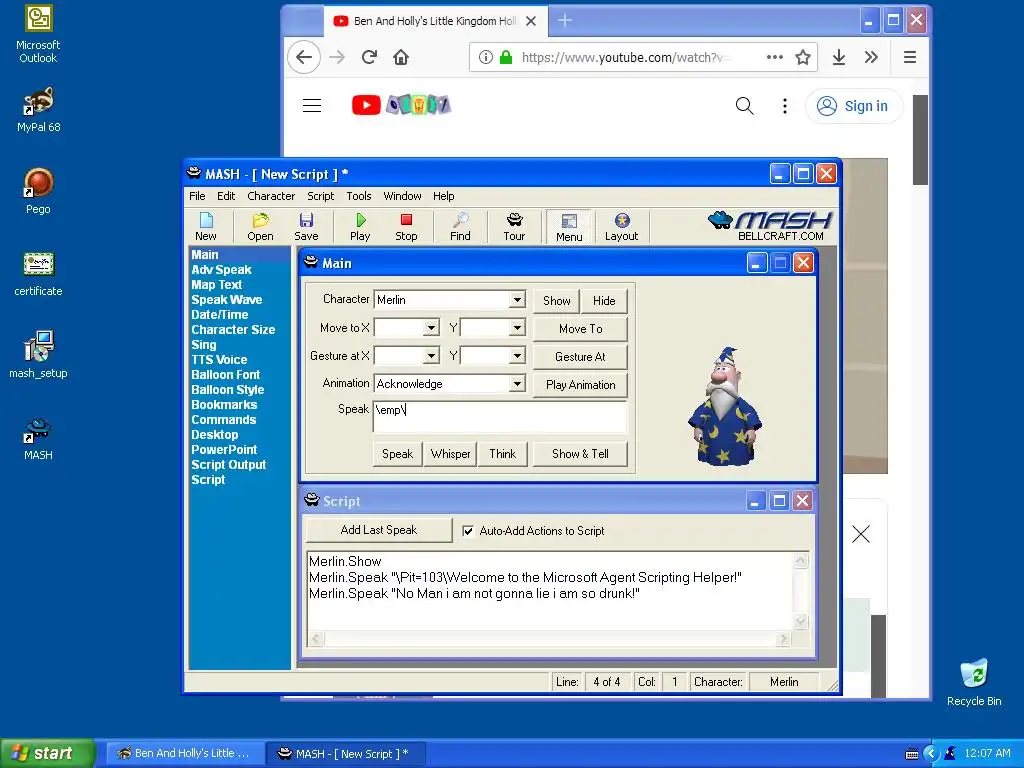Click the Whisper button
Image resolution: width=1024 pixels, height=768 pixels.
pyautogui.click(x=450, y=454)
